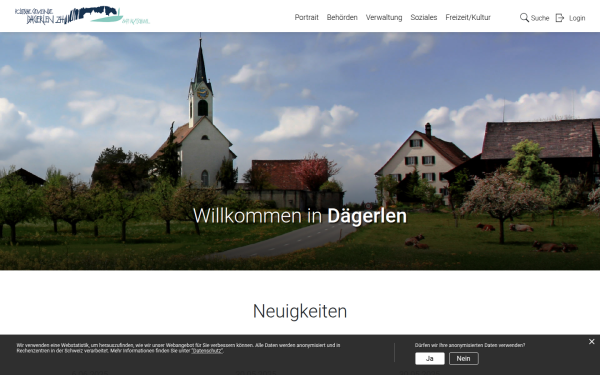Open the Freizeit/Kultur menu
This screenshot has width=600, height=375.
pyautogui.click(x=468, y=18)
